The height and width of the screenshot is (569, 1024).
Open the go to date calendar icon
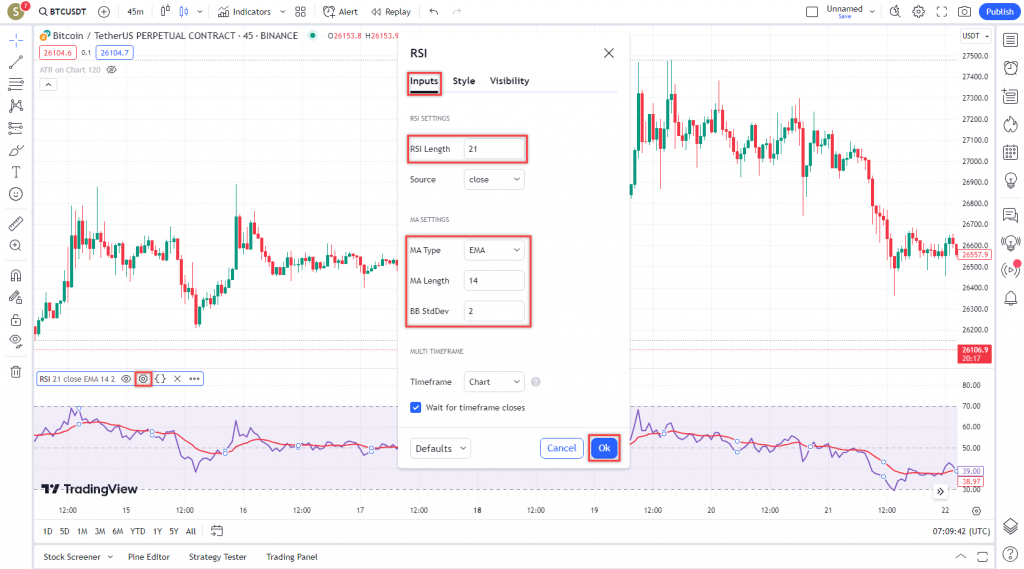(217, 531)
